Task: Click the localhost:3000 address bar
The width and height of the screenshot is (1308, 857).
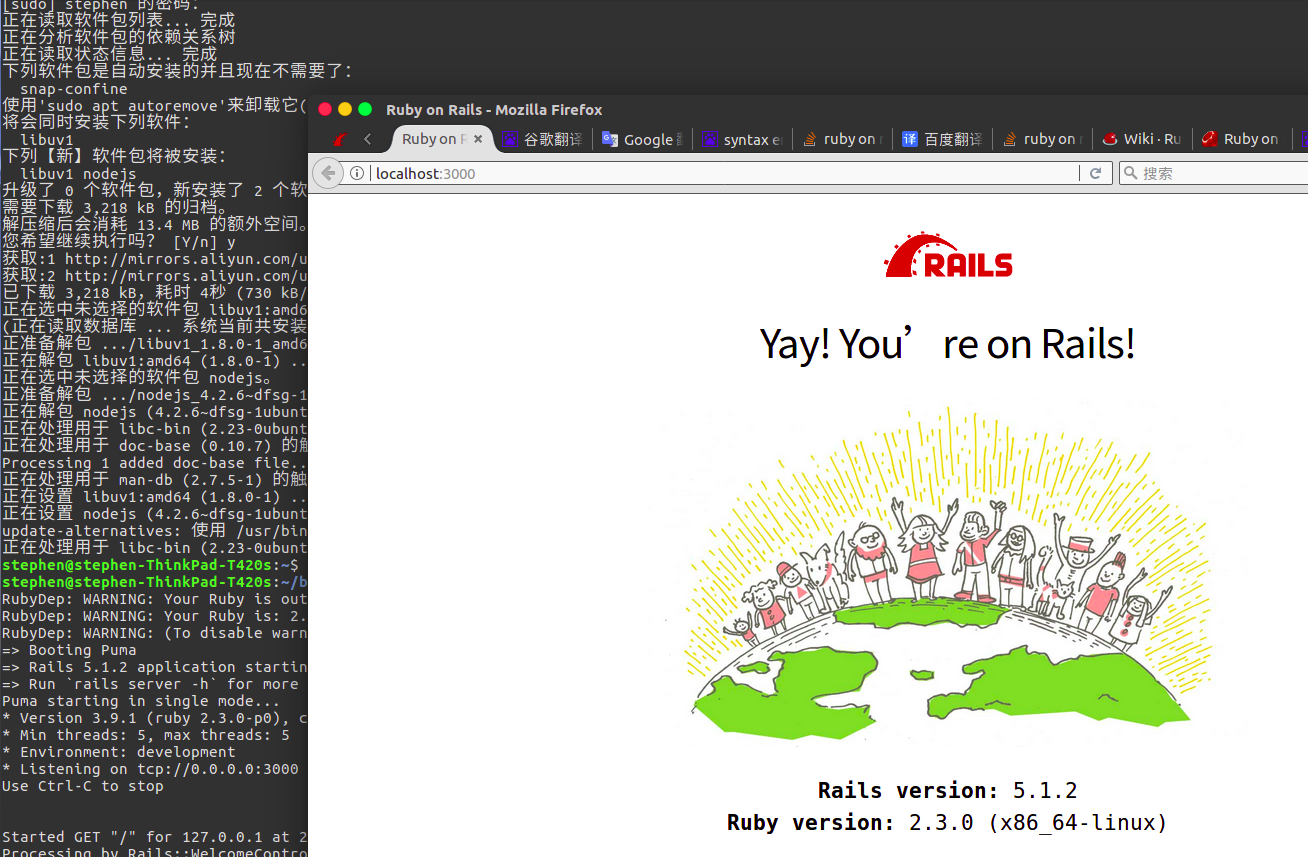Action: (x=727, y=174)
